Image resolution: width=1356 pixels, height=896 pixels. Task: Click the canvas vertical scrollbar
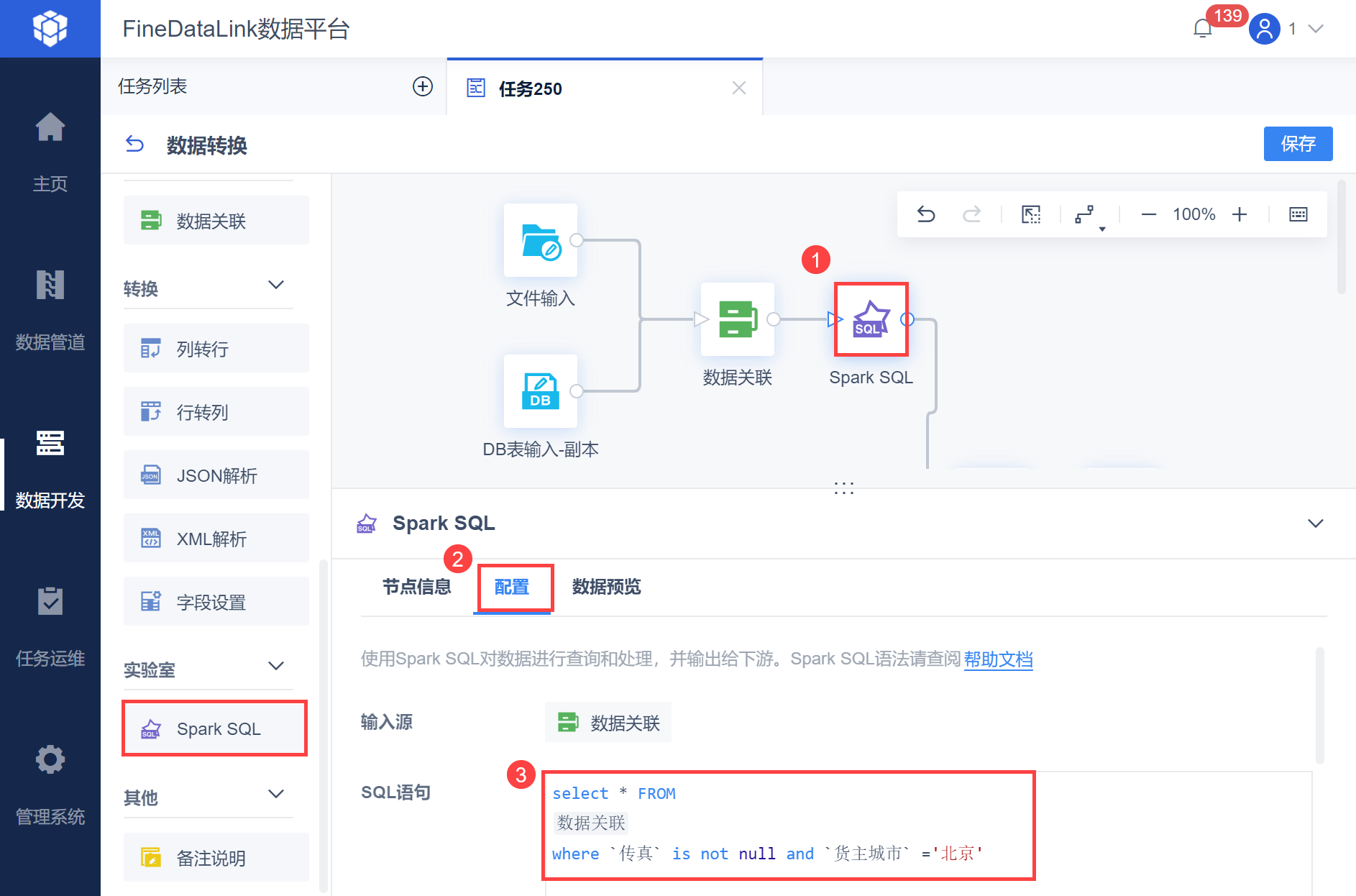tap(1342, 237)
